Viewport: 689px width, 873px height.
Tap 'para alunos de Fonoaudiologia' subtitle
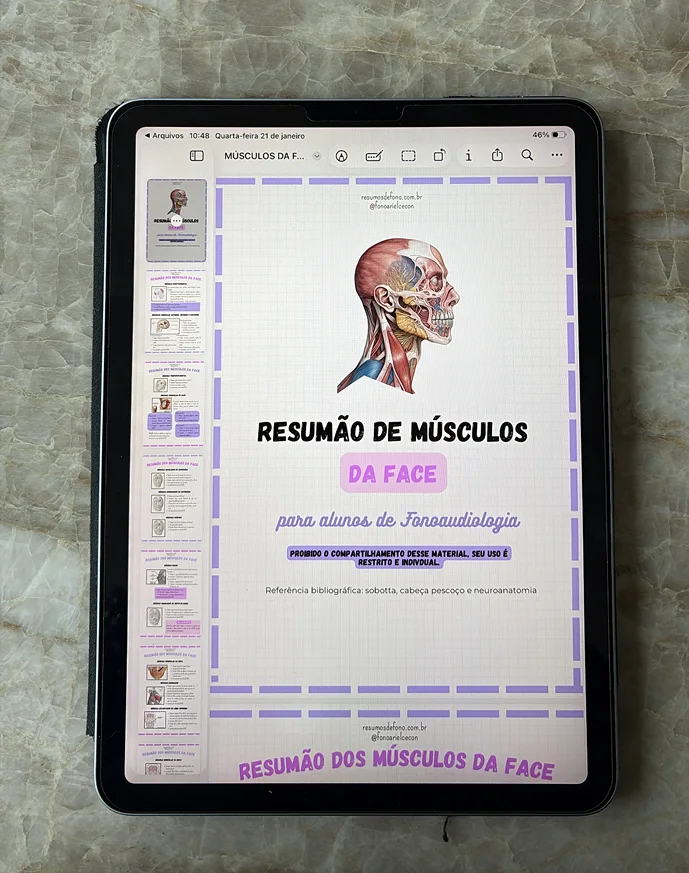[398, 521]
